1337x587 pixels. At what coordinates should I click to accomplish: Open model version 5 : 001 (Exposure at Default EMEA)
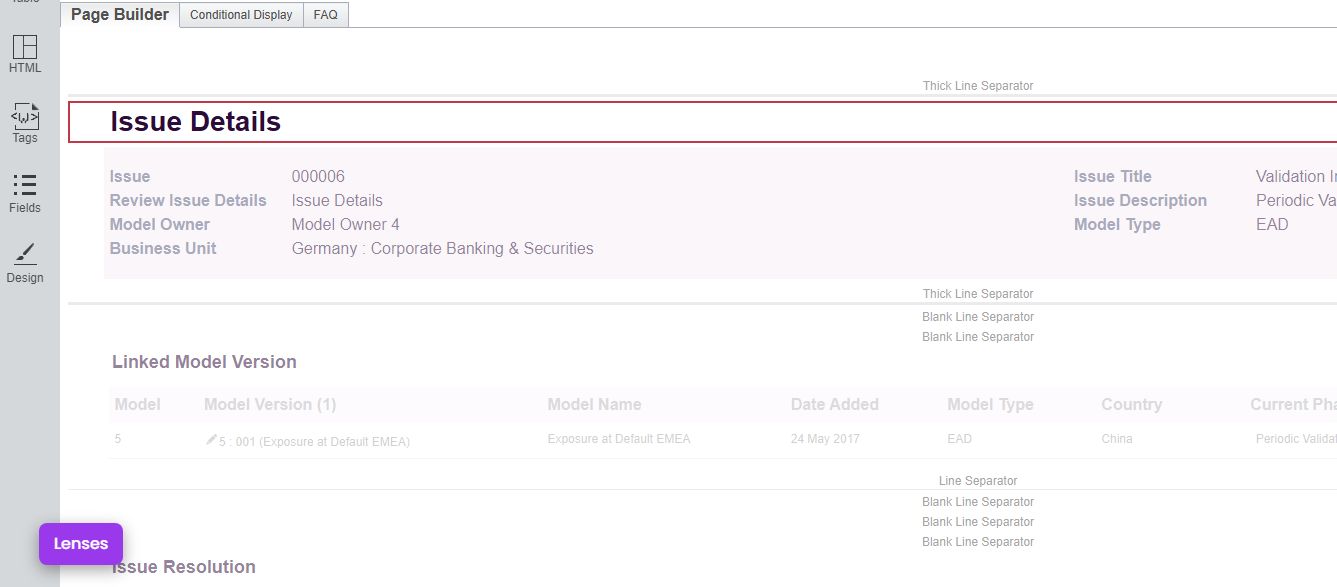pyautogui.click(x=314, y=441)
